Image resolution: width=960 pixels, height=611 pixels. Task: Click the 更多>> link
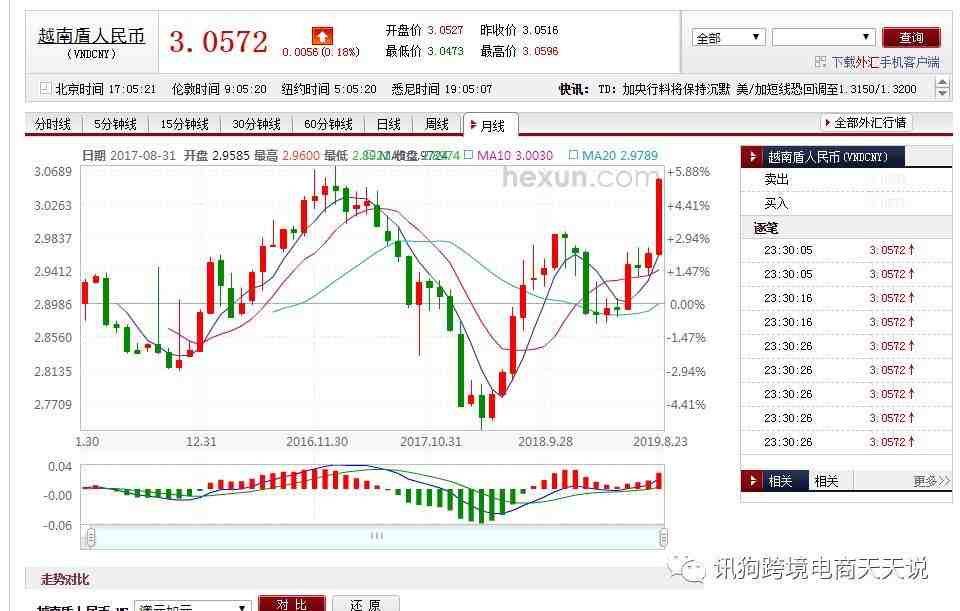[x=931, y=481]
